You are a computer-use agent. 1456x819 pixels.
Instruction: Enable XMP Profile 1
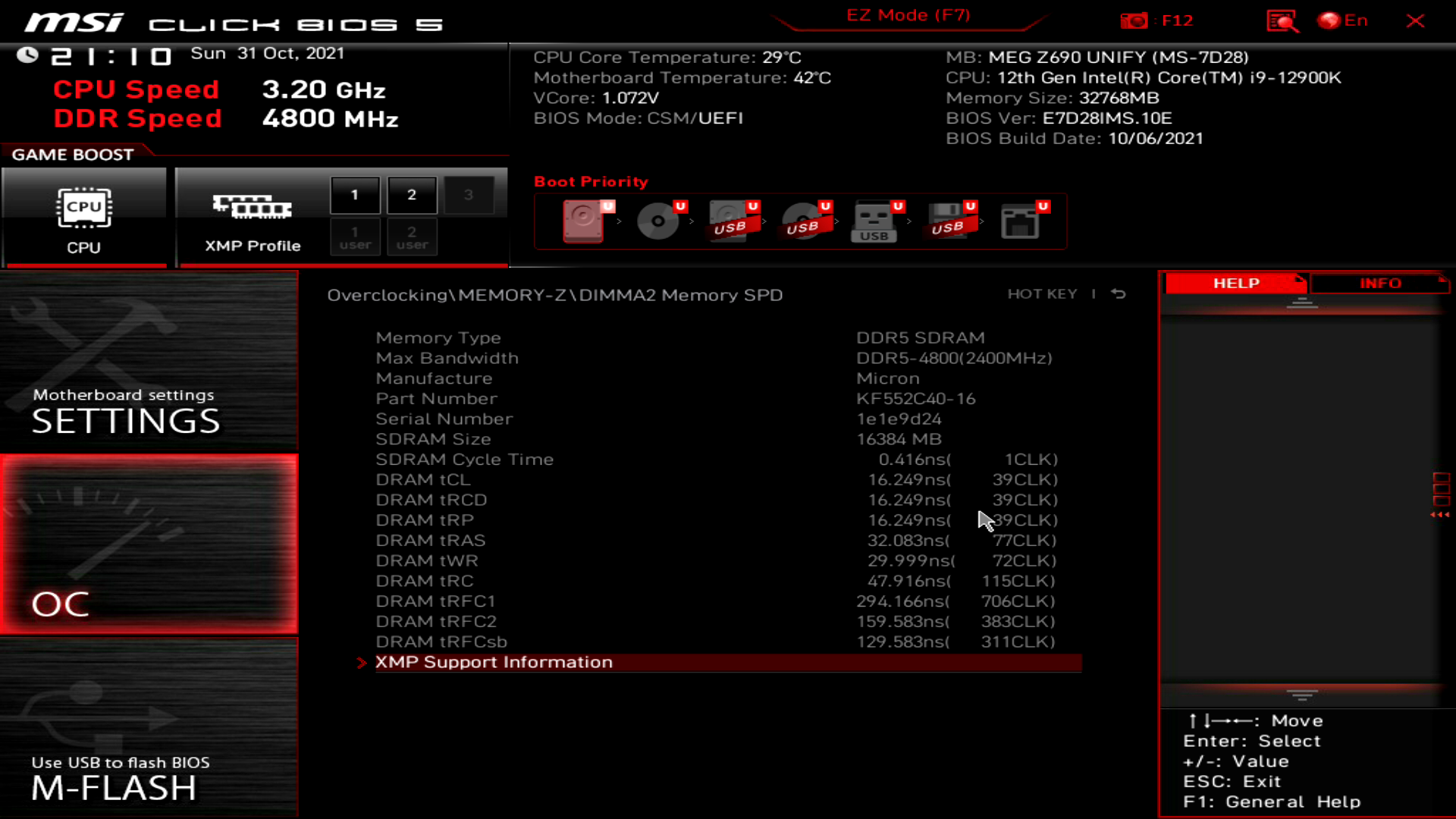tap(354, 194)
